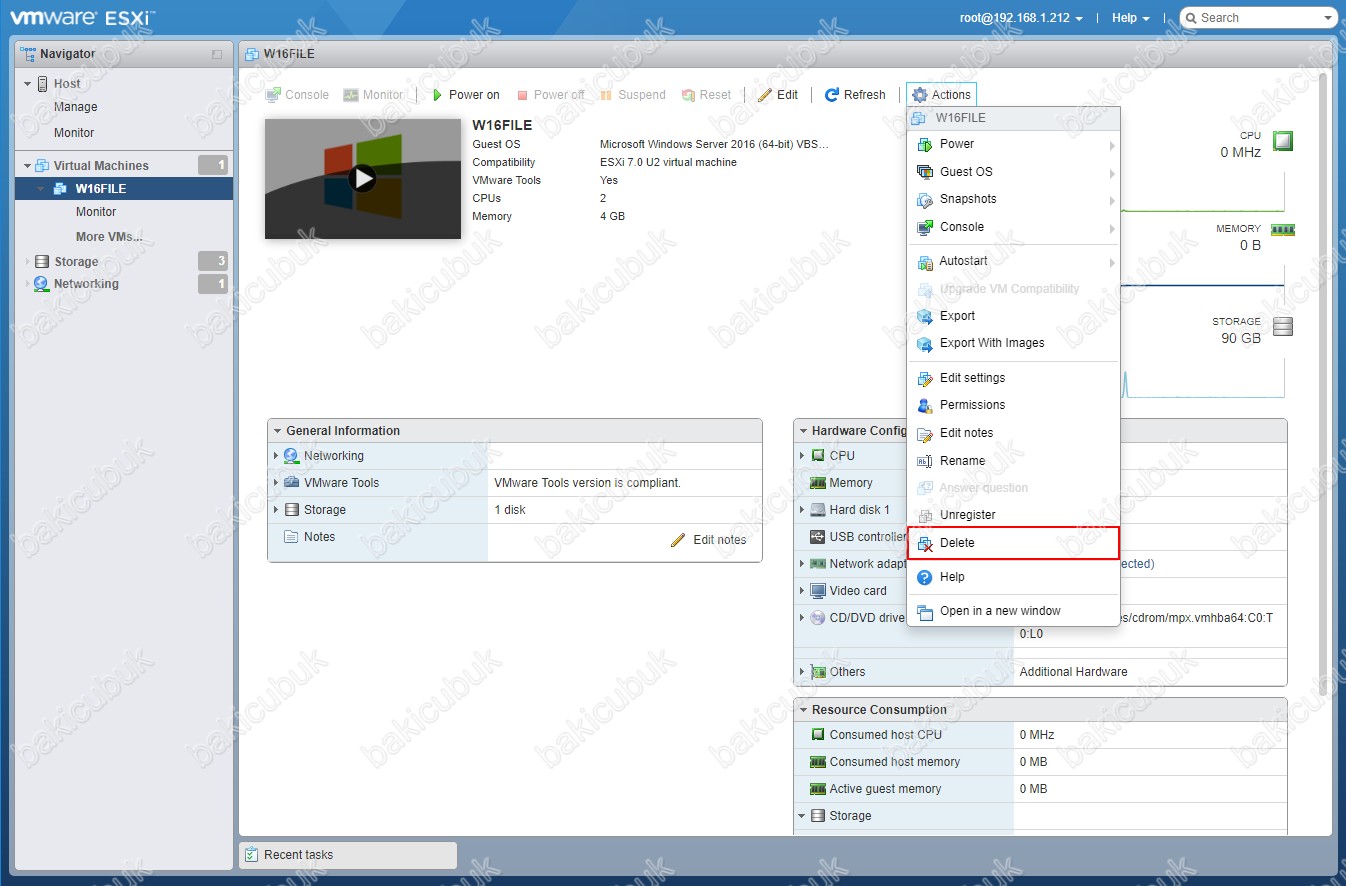Screen dimensions: 1346x886
Task: Click the Permissions user icon
Action: pyautogui.click(x=925, y=405)
